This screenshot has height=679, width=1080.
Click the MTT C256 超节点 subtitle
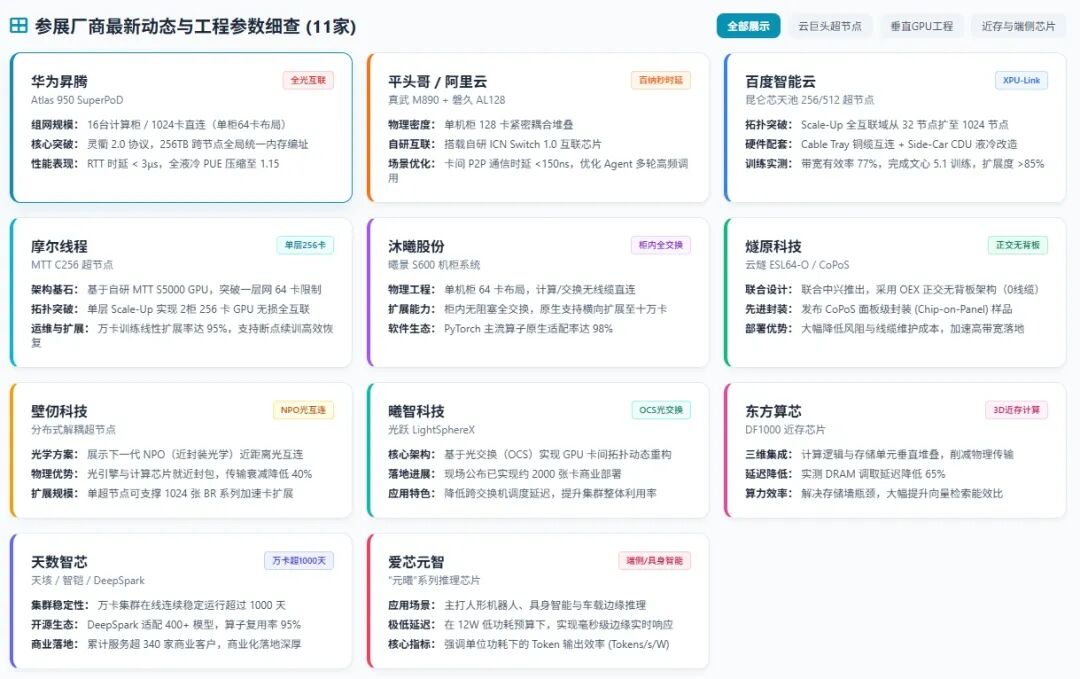tap(72, 264)
